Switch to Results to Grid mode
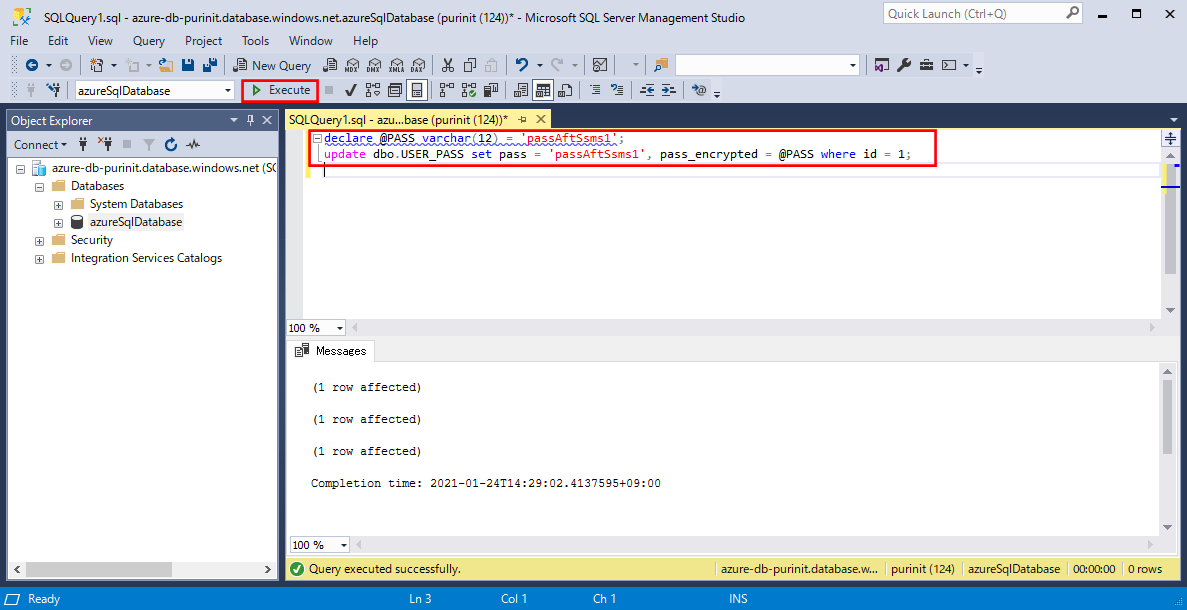The height and width of the screenshot is (610, 1187). coord(542,90)
